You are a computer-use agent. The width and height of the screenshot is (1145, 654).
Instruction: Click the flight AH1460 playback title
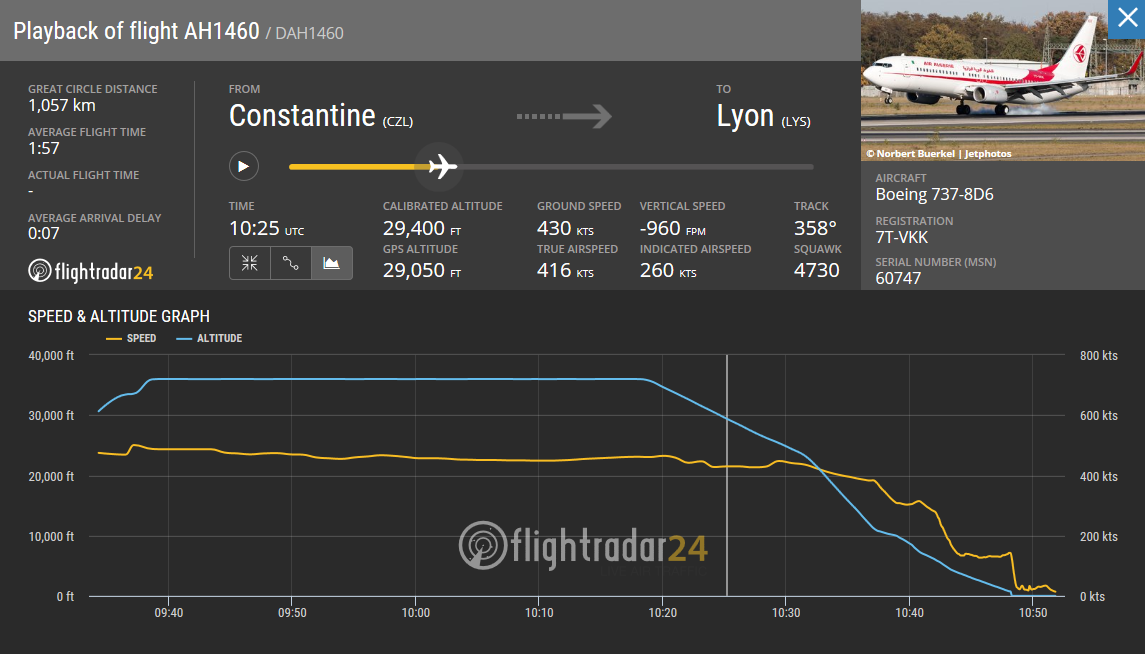[136, 31]
